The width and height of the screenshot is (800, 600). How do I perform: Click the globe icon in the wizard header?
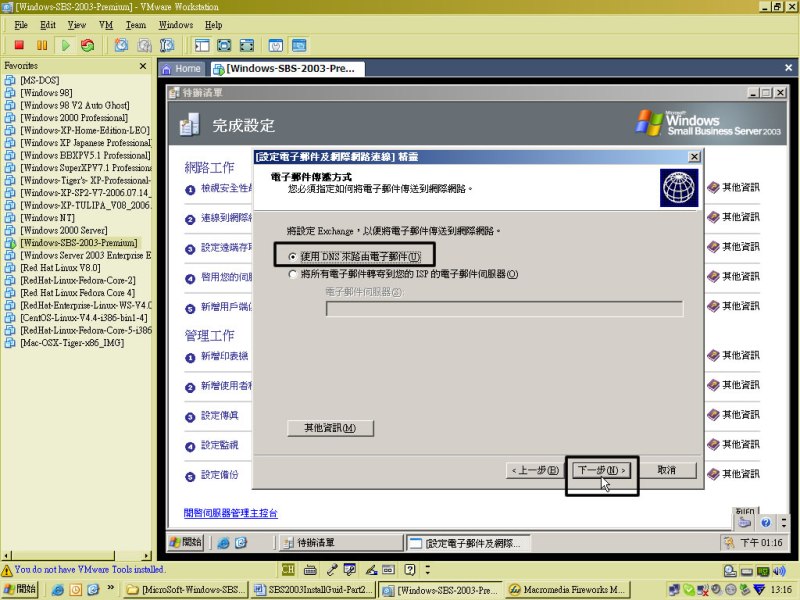pyautogui.click(x=679, y=188)
